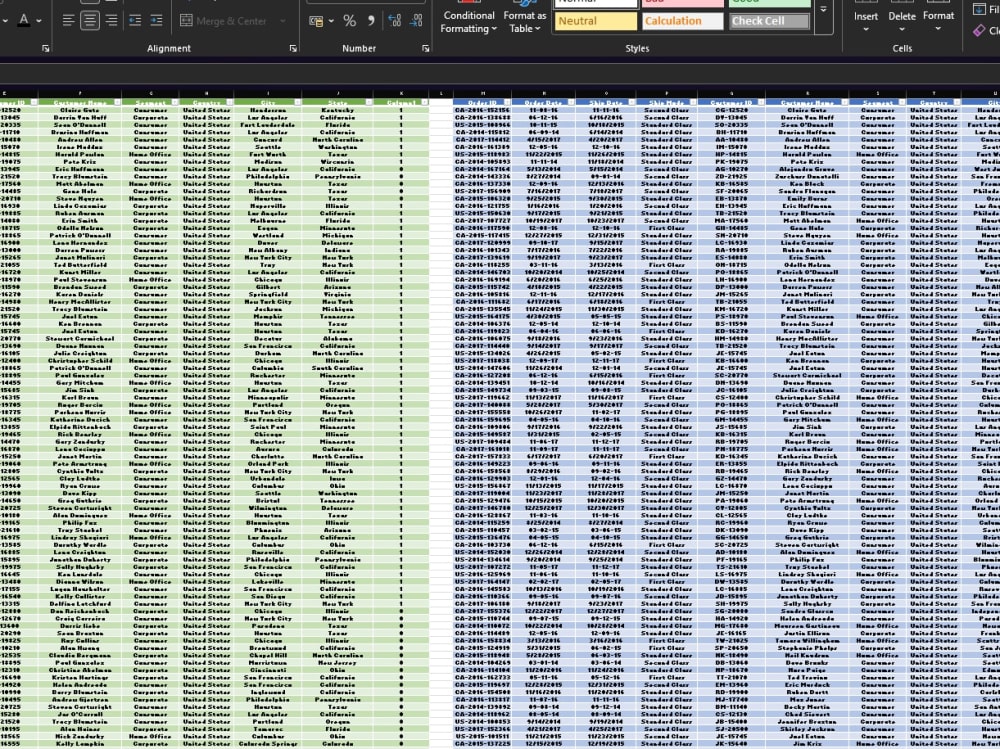Open green City column filter dropdown
The height and width of the screenshot is (749, 1000).
(x=298, y=102)
